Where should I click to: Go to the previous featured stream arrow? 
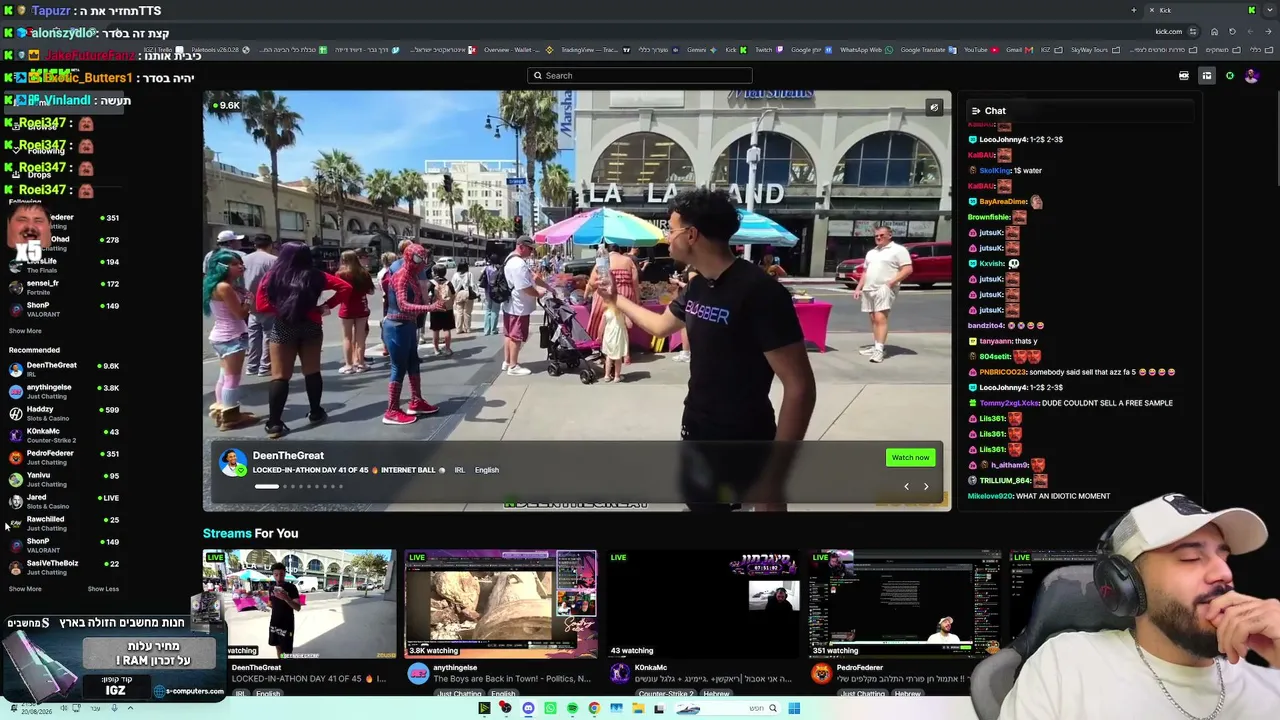907,487
